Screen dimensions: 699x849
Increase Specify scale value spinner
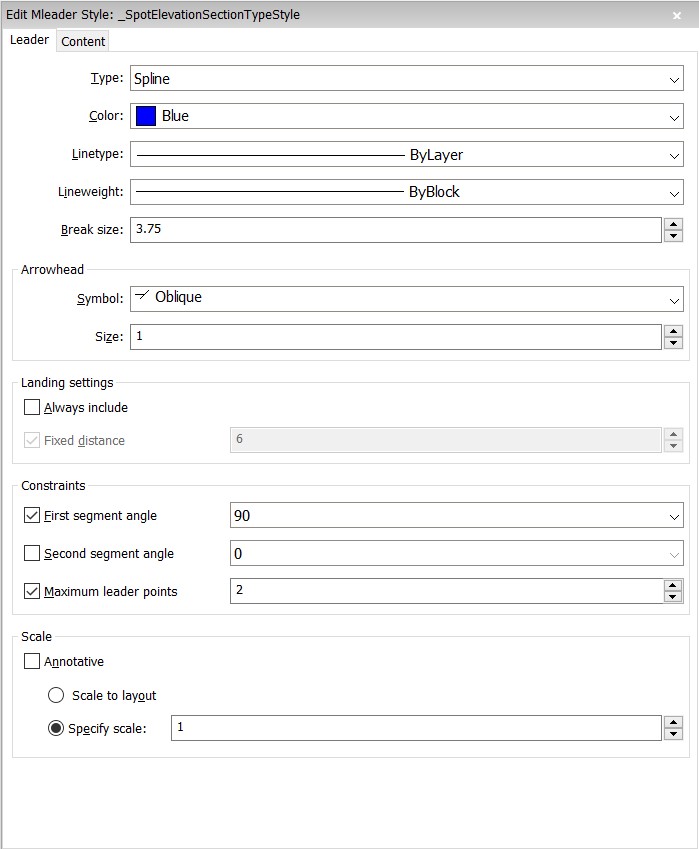coord(673,722)
